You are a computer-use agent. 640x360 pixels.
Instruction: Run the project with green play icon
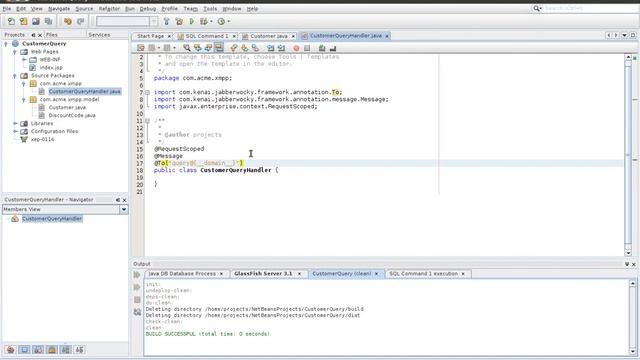tap(191, 21)
